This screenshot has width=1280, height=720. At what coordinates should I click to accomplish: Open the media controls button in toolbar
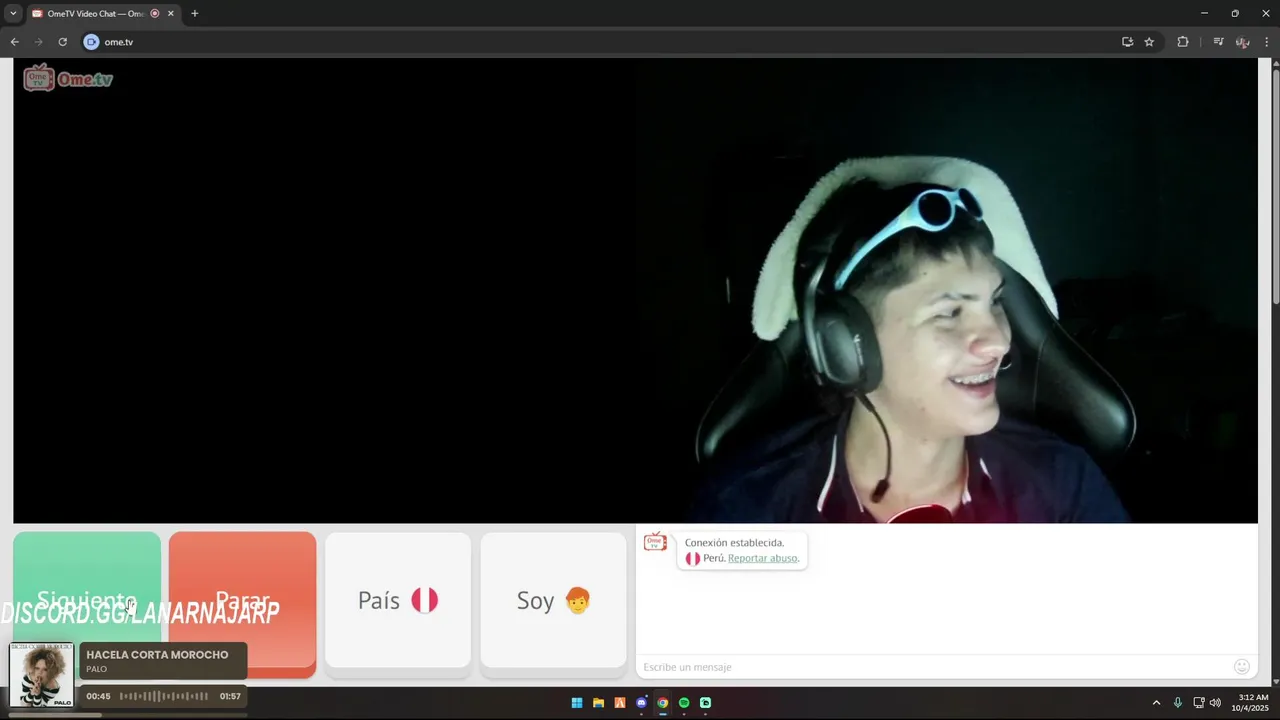1218,42
